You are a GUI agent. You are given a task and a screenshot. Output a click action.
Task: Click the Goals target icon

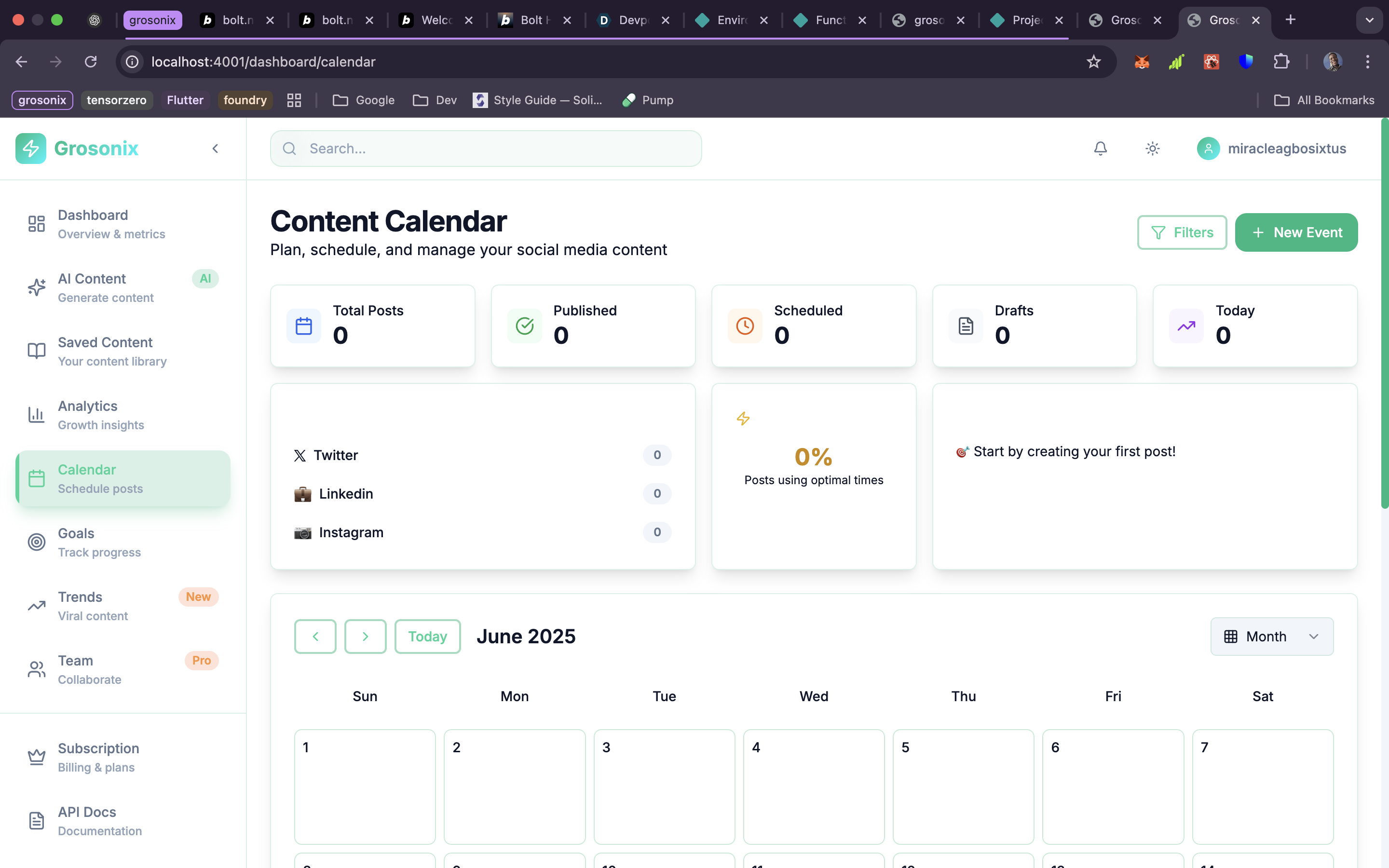[37, 542]
